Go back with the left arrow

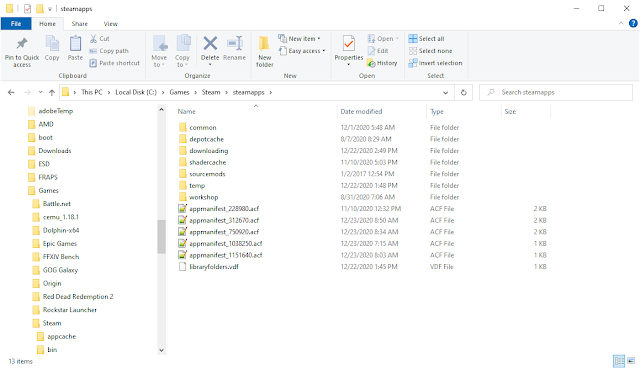[x=11, y=93]
